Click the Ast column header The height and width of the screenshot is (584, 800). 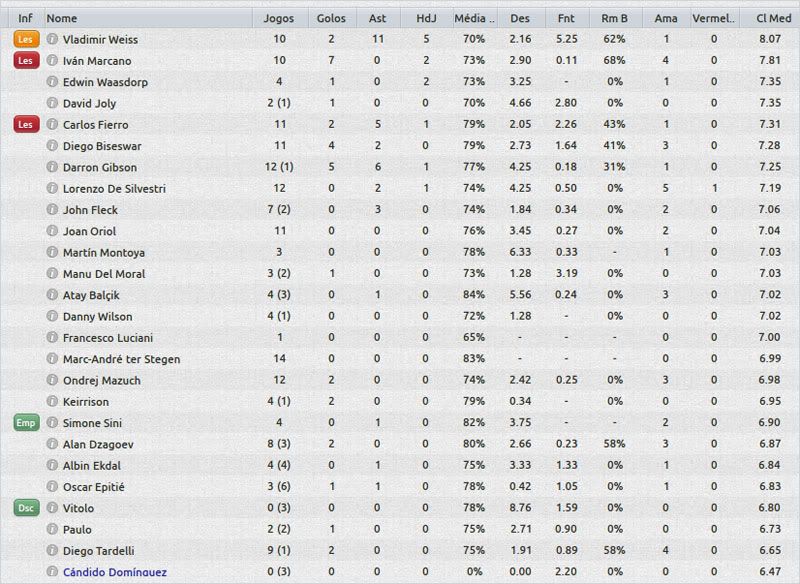click(378, 18)
